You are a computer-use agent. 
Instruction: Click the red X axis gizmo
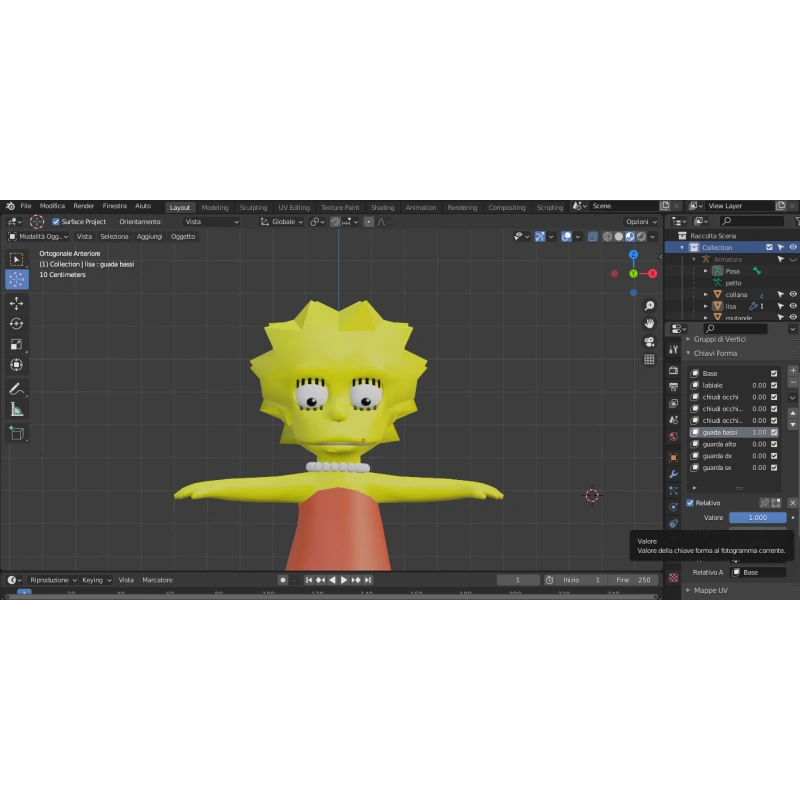click(x=652, y=273)
